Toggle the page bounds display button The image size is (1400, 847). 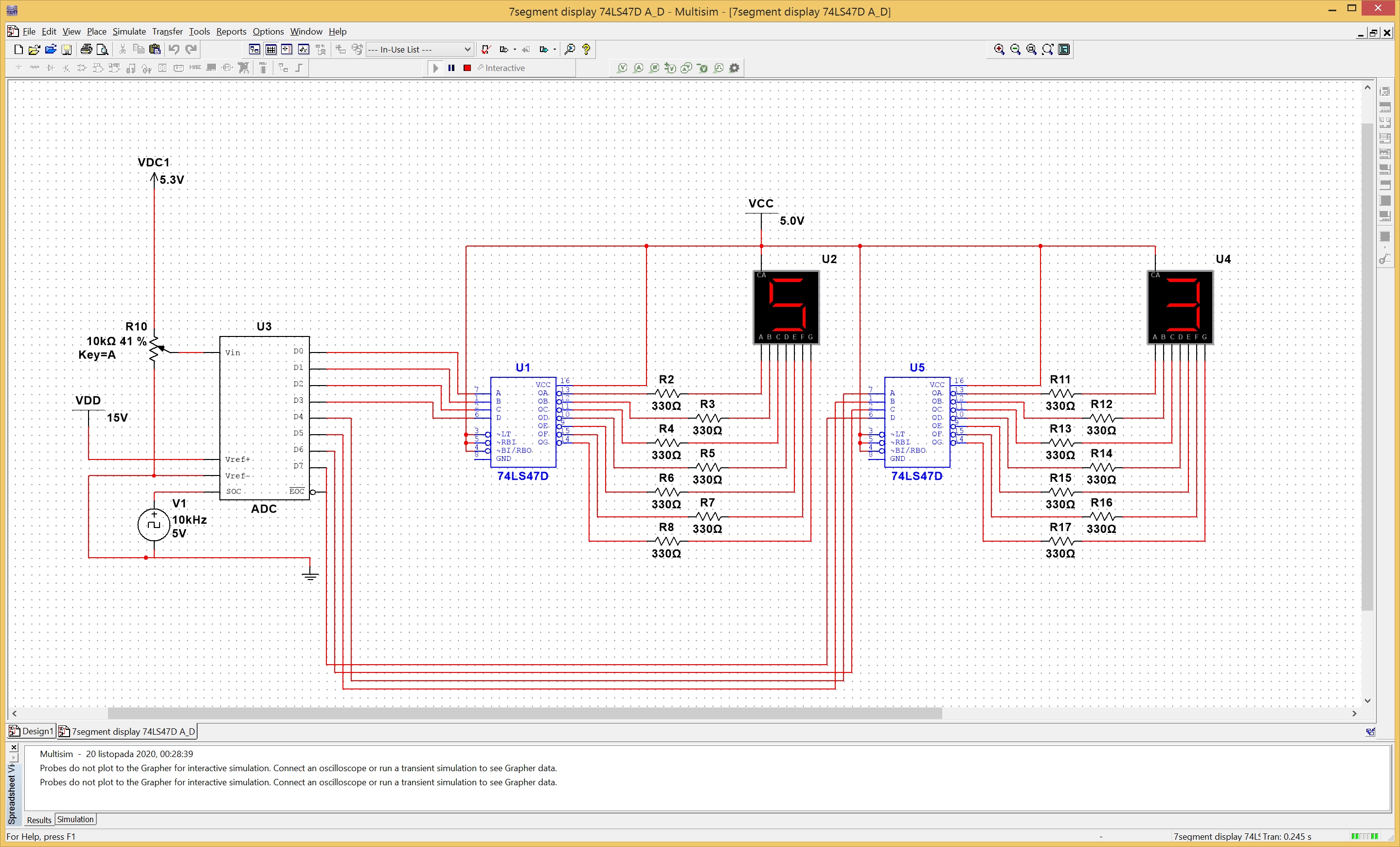pyautogui.click(x=287, y=50)
